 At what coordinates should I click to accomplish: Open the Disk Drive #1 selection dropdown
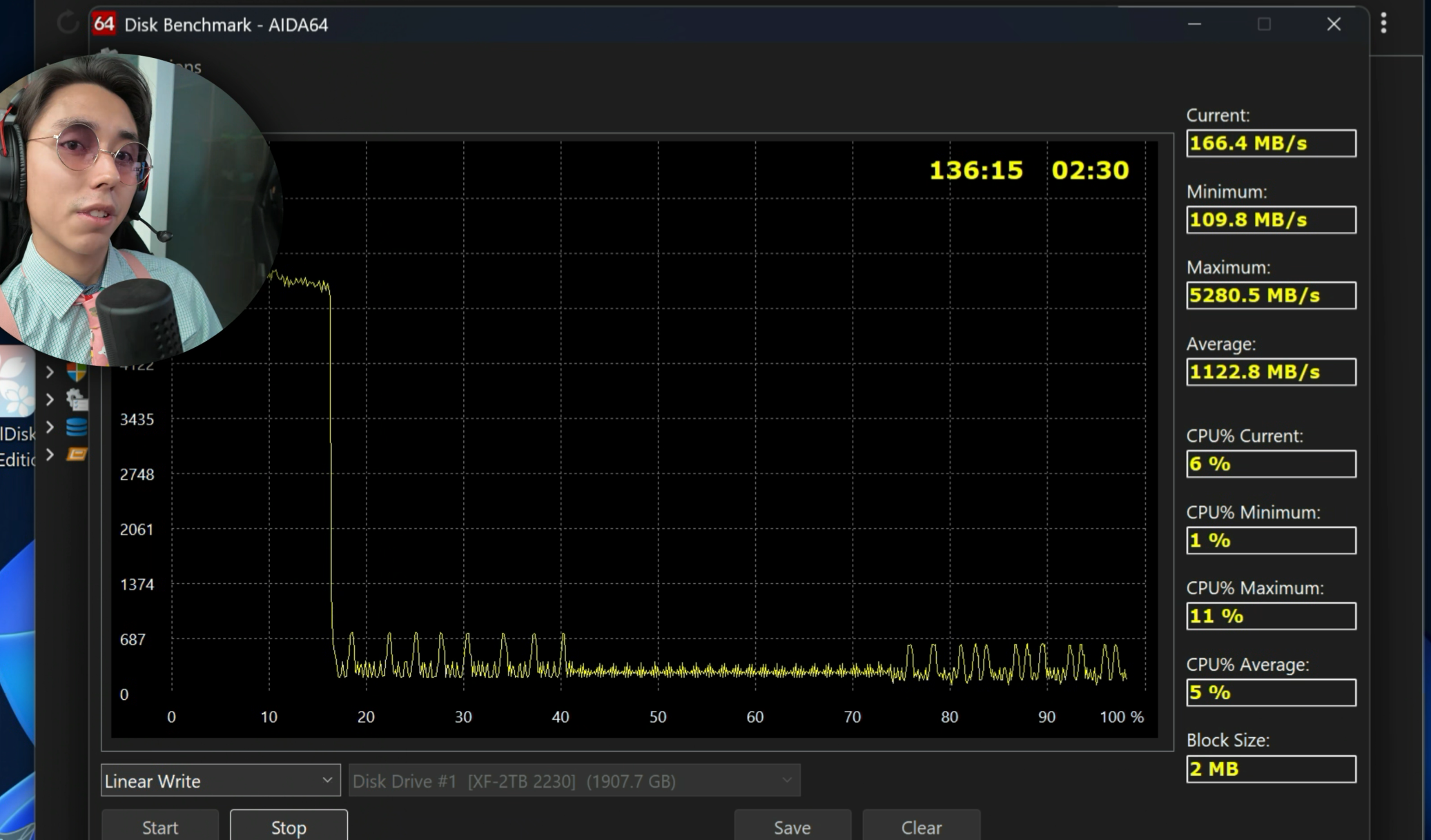click(574, 781)
